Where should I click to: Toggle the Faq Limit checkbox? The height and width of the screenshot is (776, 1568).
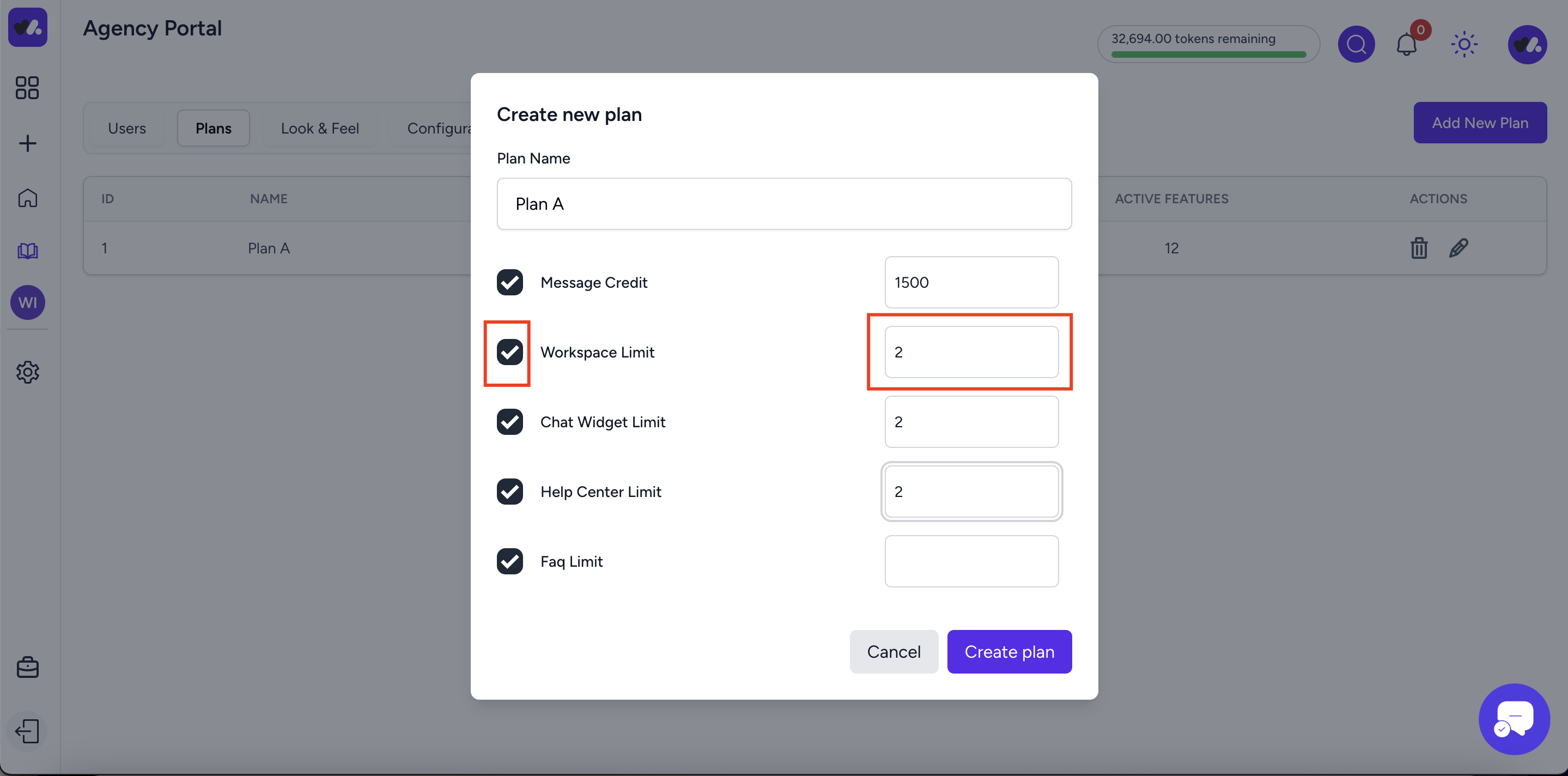[x=509, y=561]
